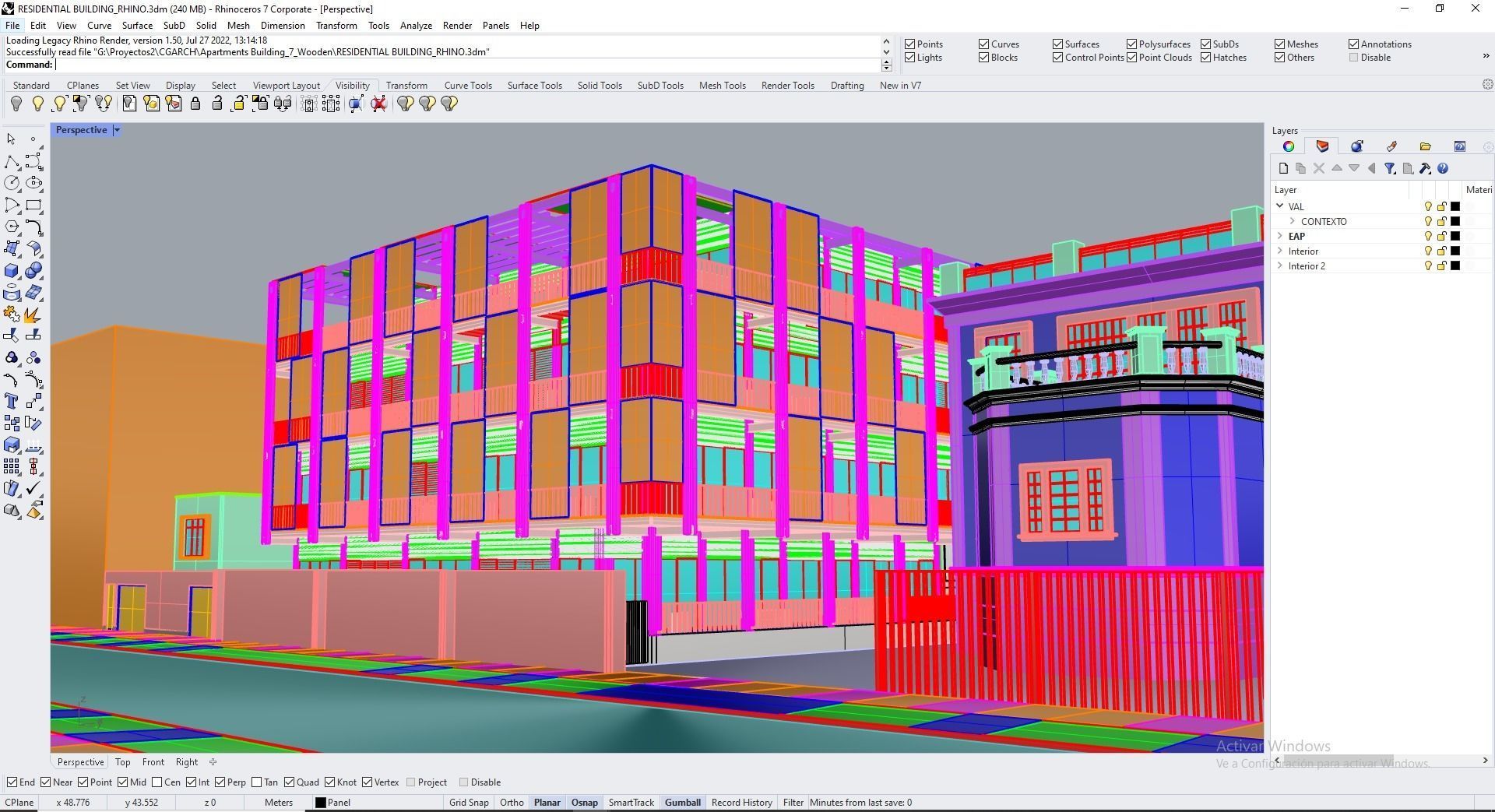The image size is (1495, 812).
Task: Toggle Ortho mode in status bar
Action: pos(512,803)
